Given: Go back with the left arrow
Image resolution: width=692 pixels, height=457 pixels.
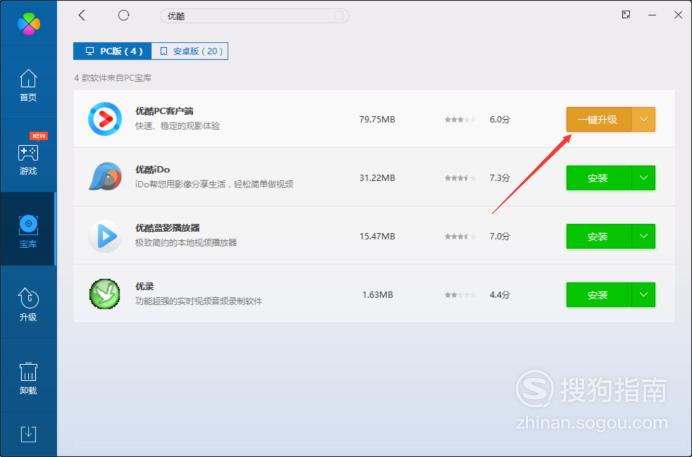Looking at the screenshot, I should pos(82,15).
